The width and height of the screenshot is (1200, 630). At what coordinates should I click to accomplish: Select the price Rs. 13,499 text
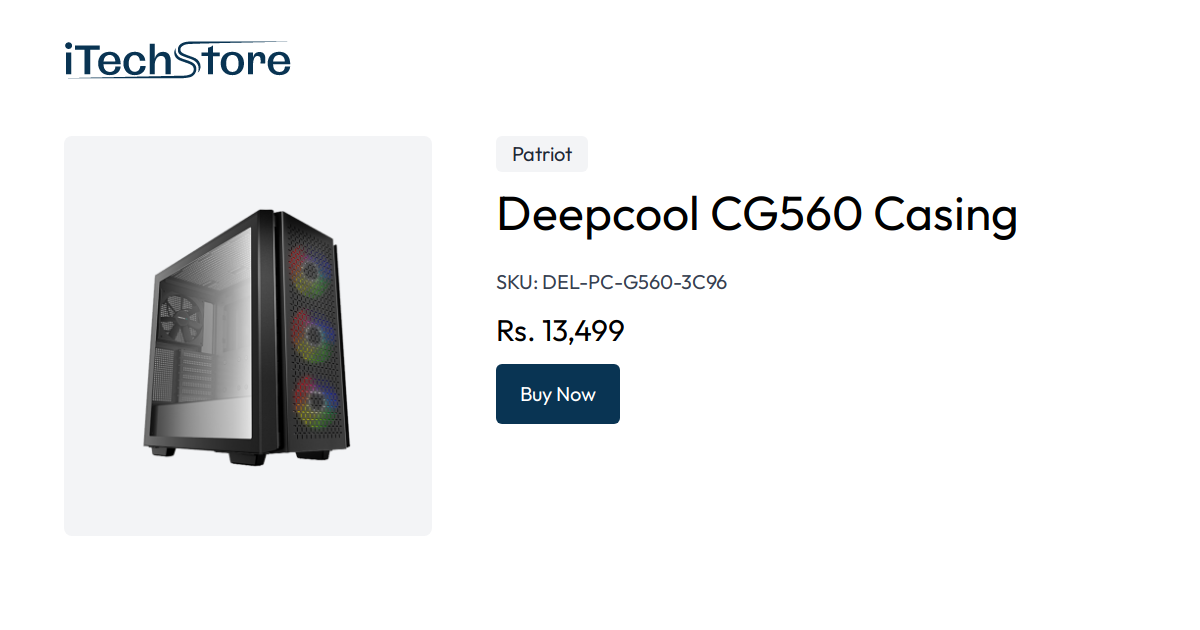pyautogui.click(x=560, y=330)
